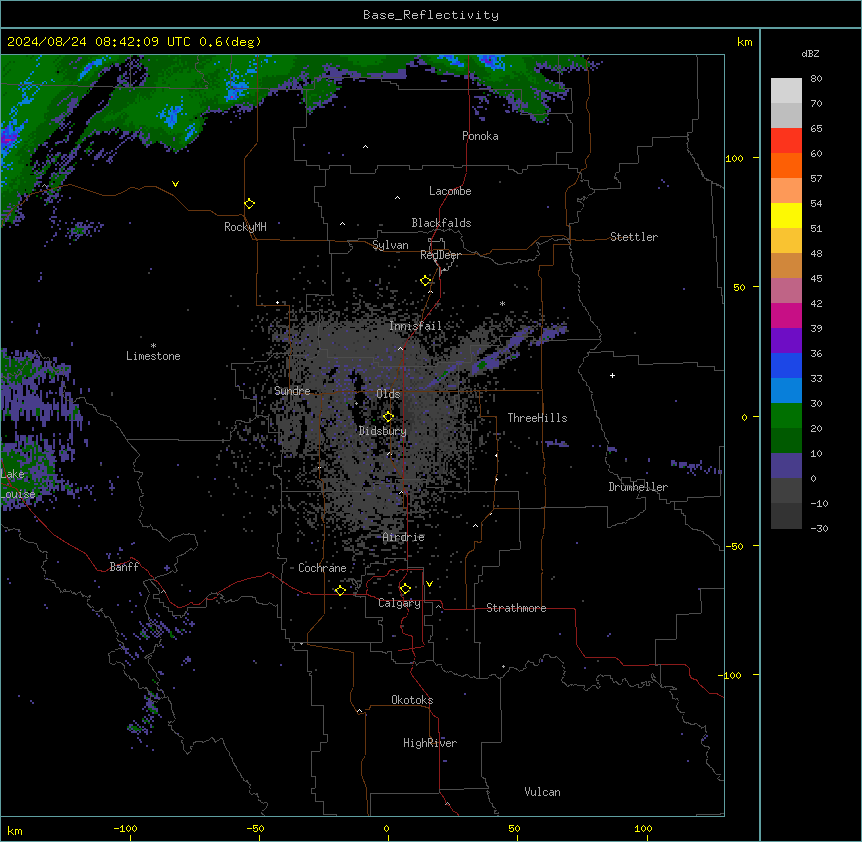Click the Innisfail city label
This screenshot has width=862, height=842.
point(415,326)
